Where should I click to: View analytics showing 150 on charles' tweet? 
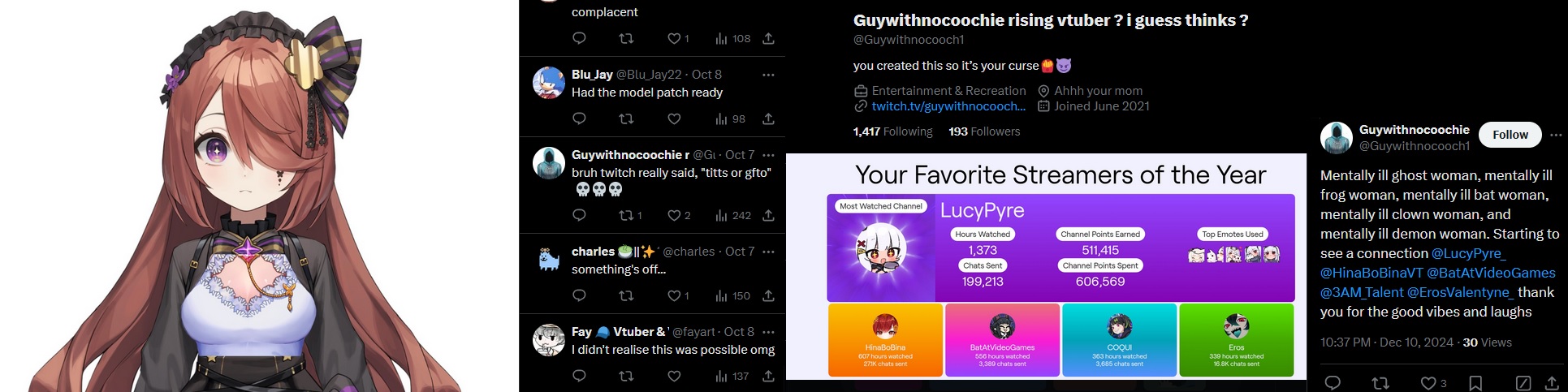tap(732, 296)
